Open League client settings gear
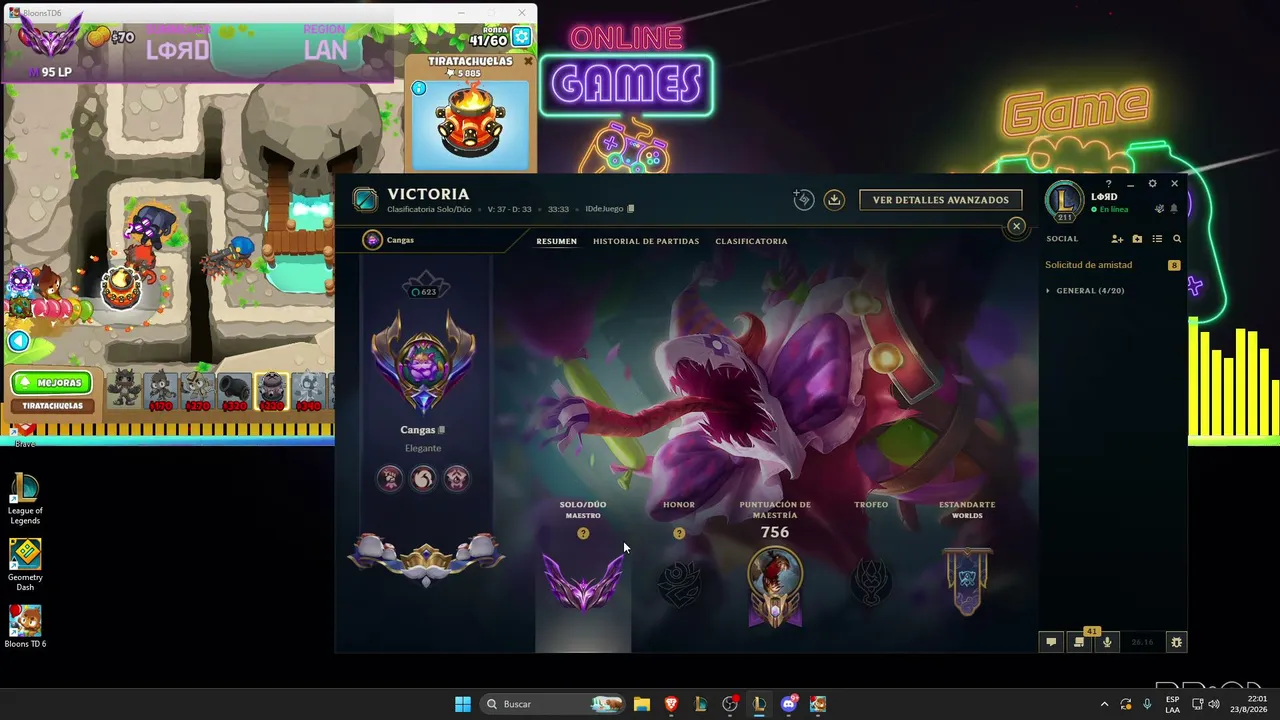1280x720 pixels. tap(1152, 184)
